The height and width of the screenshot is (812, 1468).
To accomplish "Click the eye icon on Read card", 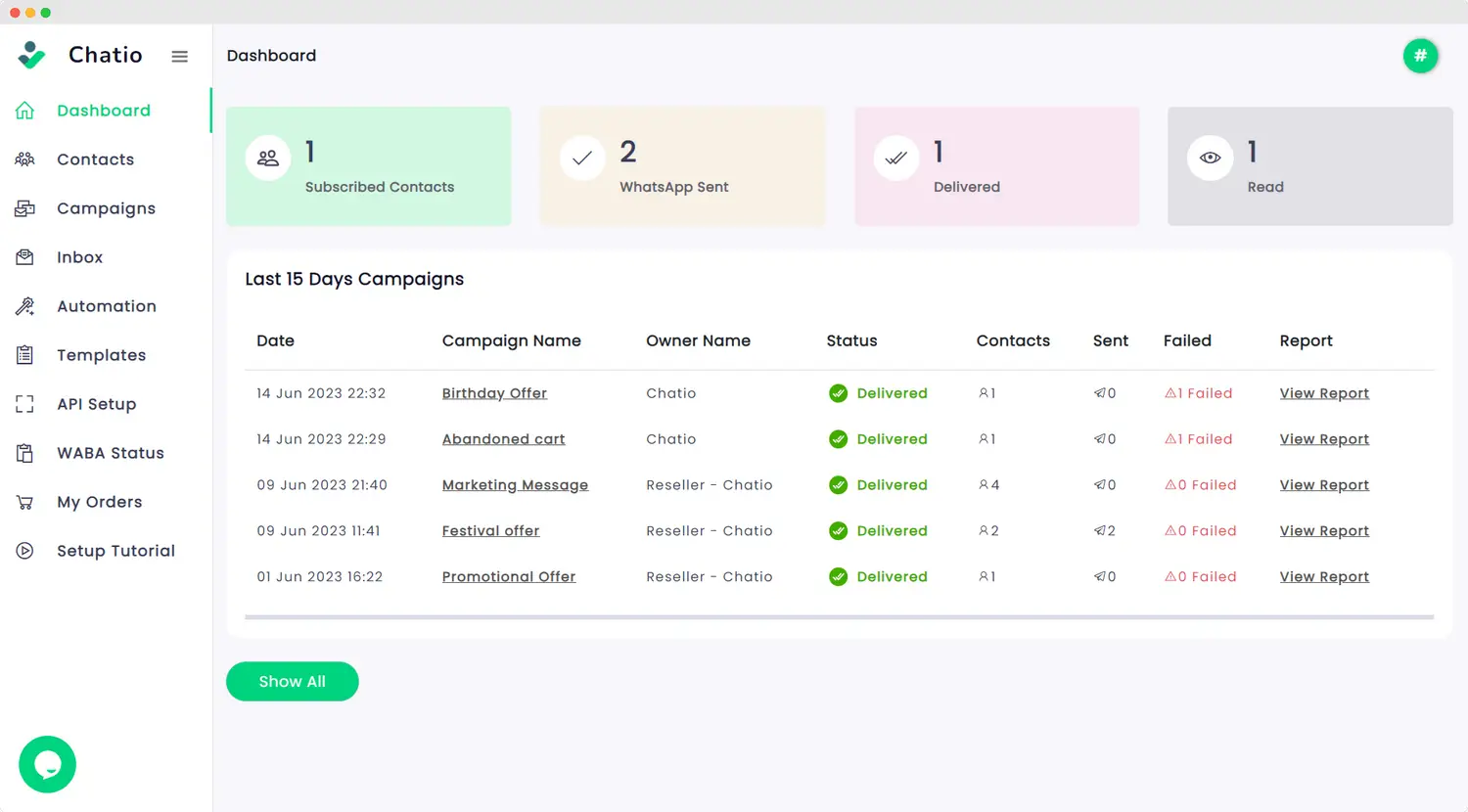I will point(1210,158).
